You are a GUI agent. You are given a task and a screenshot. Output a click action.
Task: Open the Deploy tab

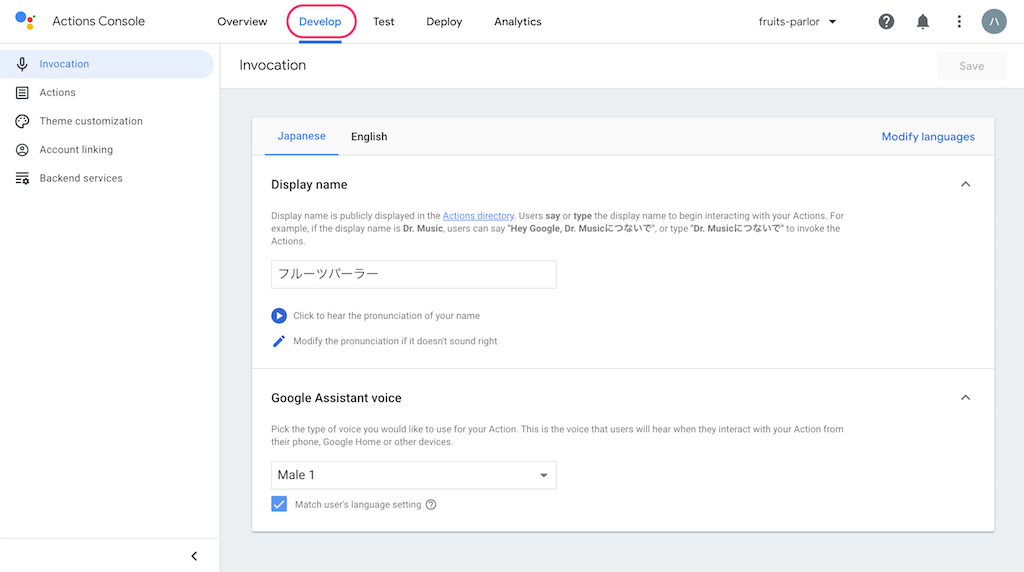tap(444, 22)
